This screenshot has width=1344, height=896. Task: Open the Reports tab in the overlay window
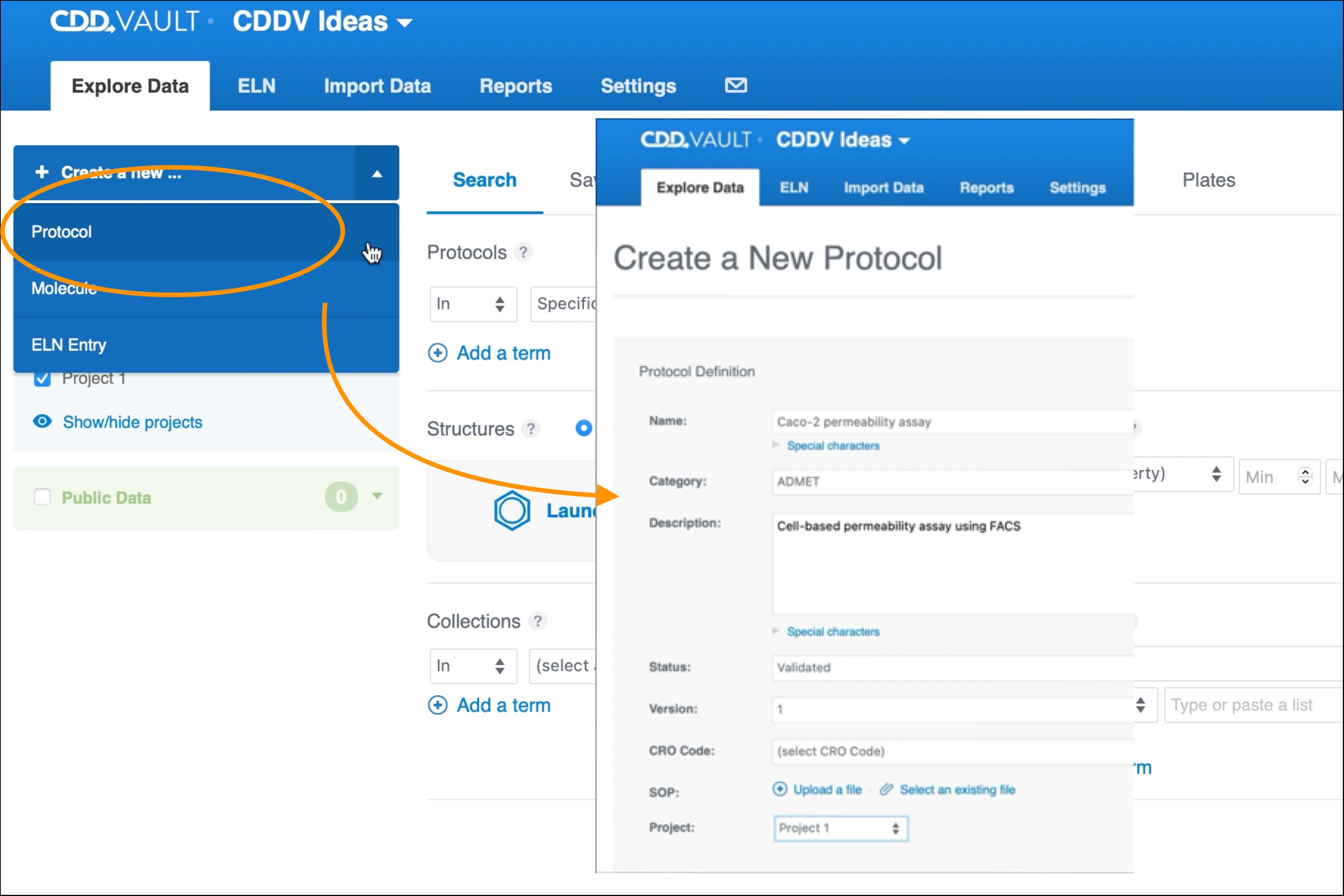tap(986, 188)
